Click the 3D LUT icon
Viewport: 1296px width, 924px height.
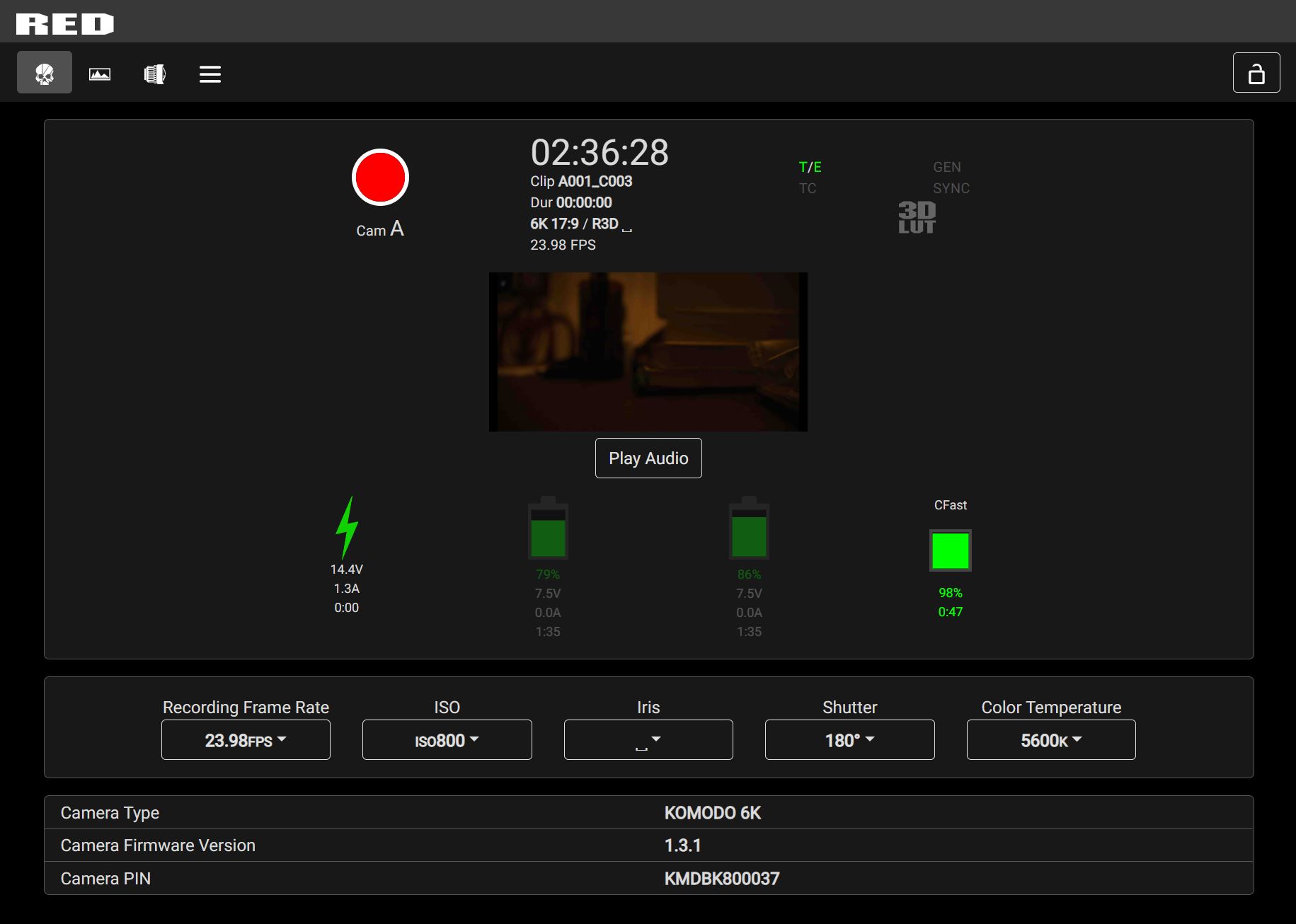917,217
